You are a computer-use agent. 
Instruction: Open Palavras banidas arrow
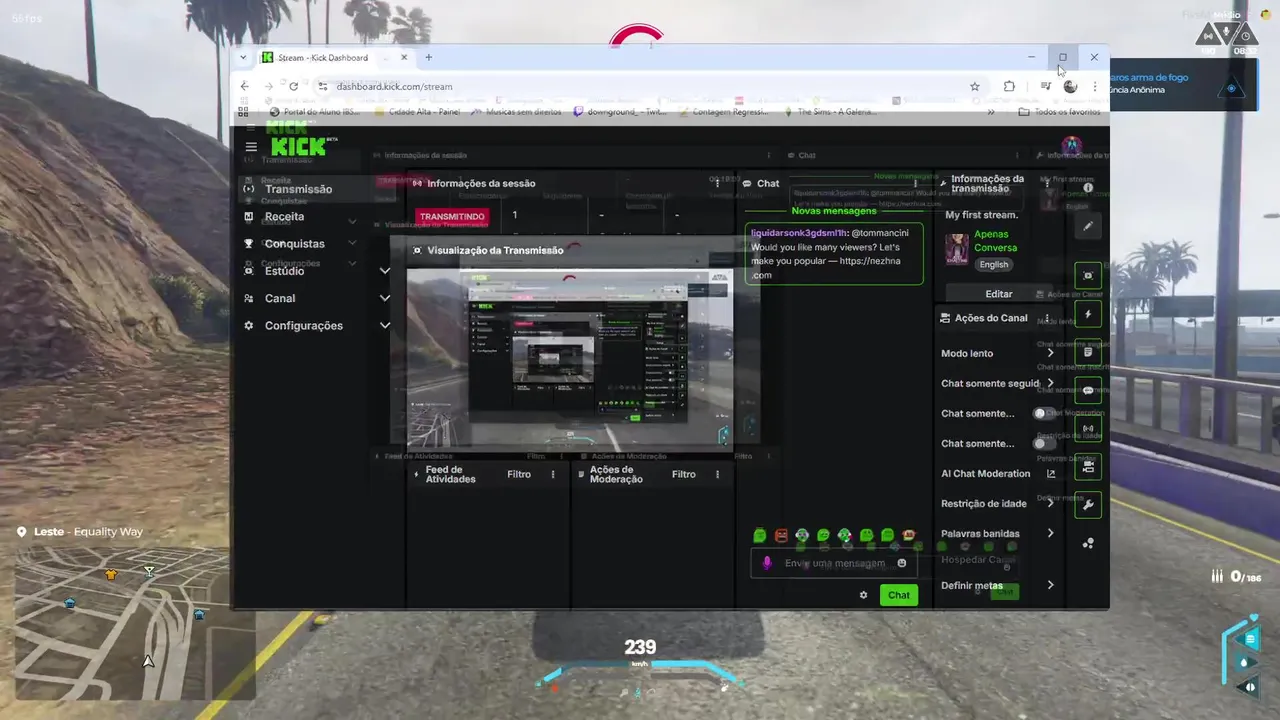(x=1050, y=533)
